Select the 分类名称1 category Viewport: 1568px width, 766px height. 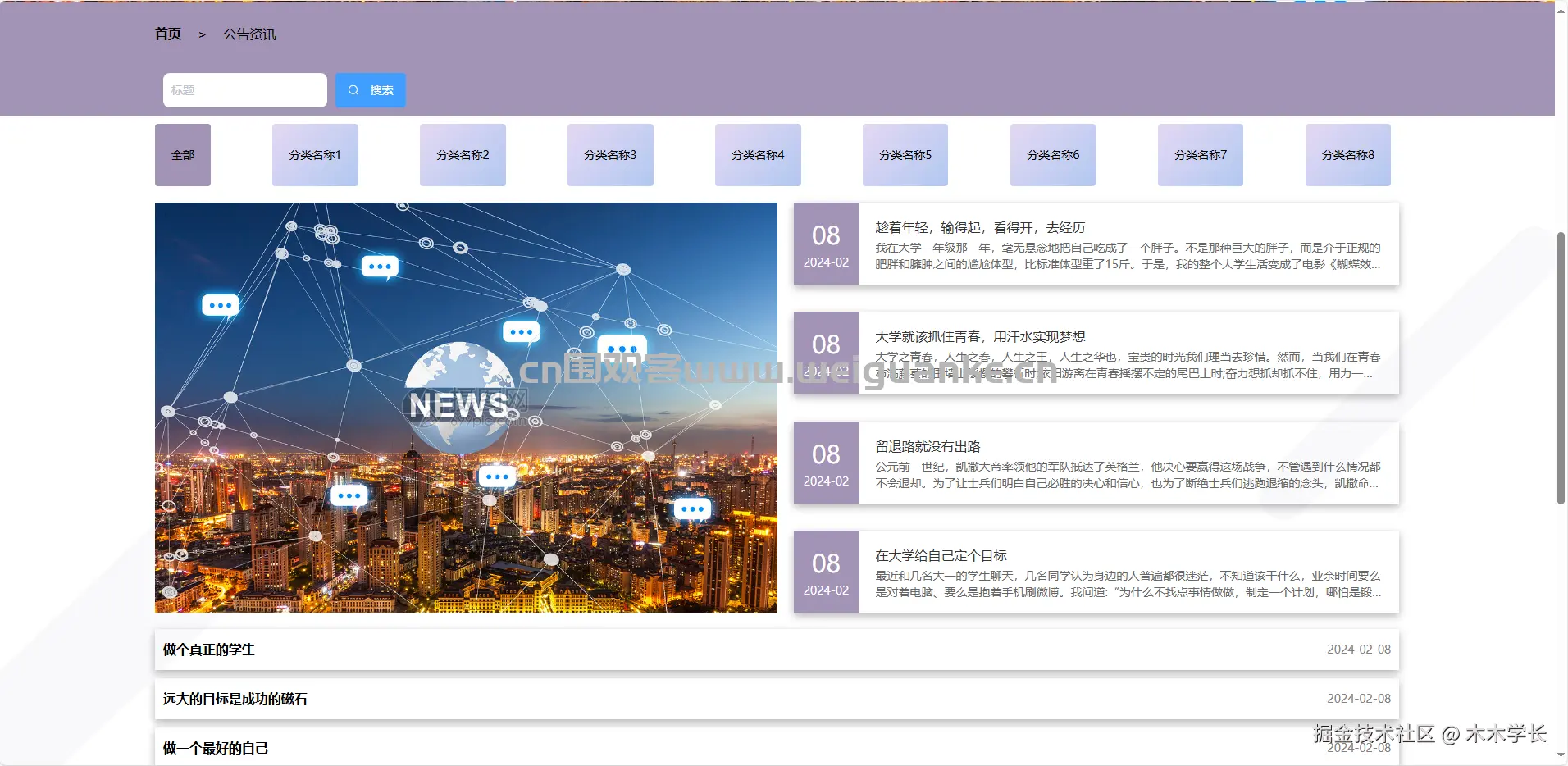point(315,154)
